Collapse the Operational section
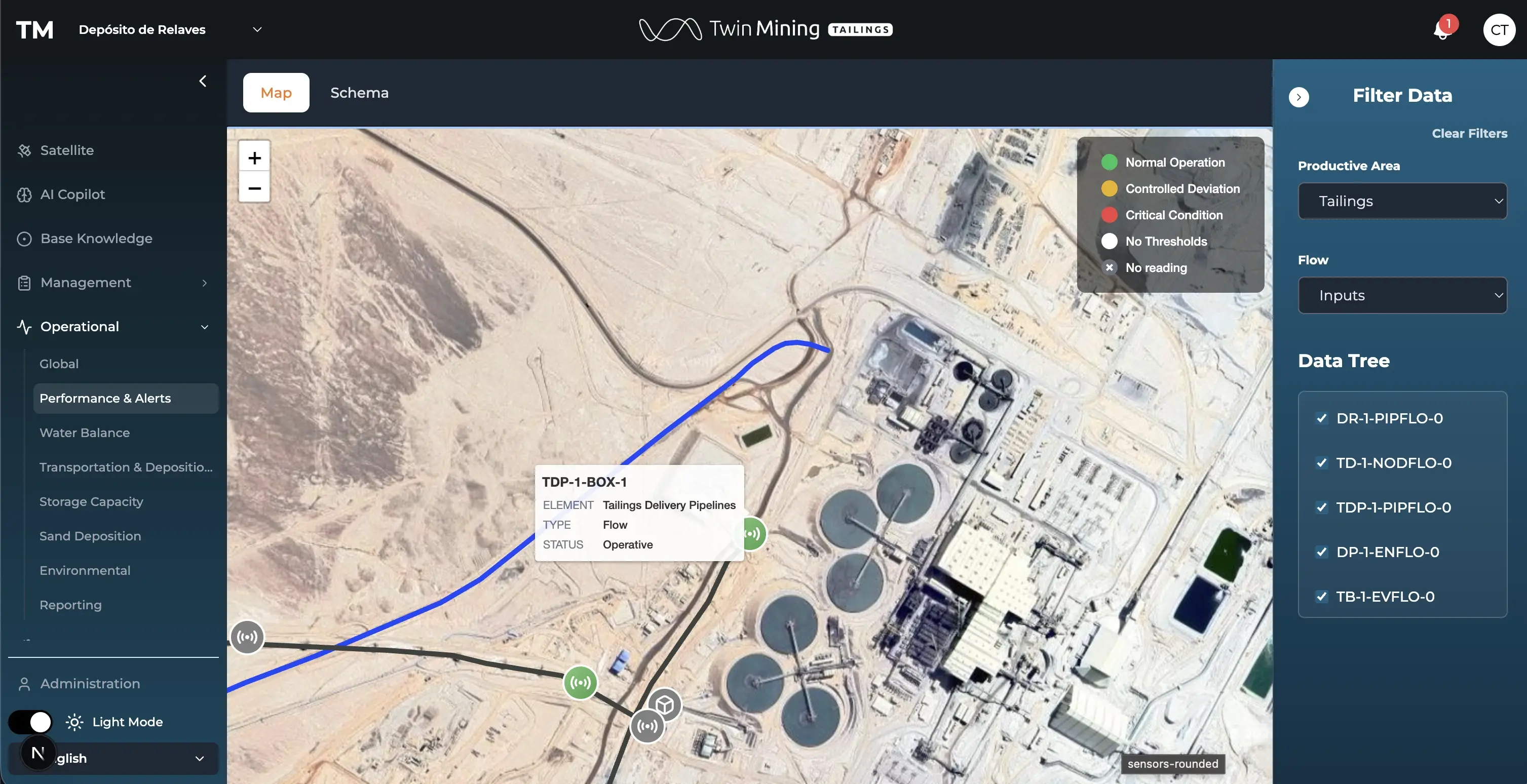 (205, 327)
